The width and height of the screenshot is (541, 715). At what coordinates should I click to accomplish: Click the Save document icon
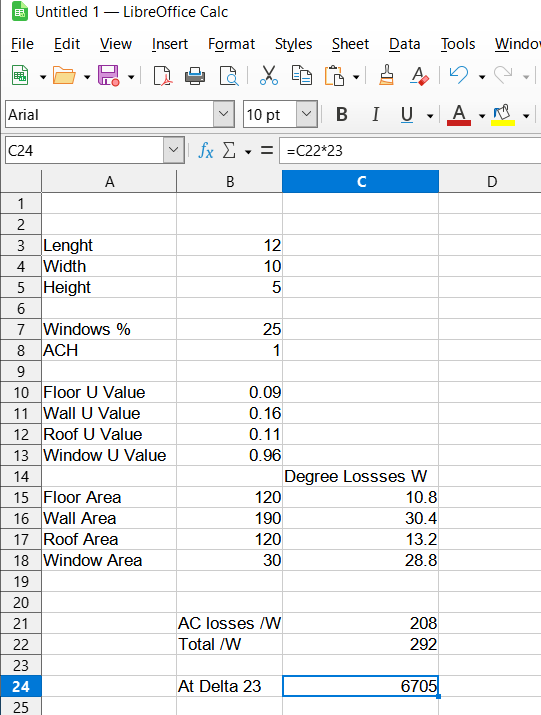tap(109, 76)
